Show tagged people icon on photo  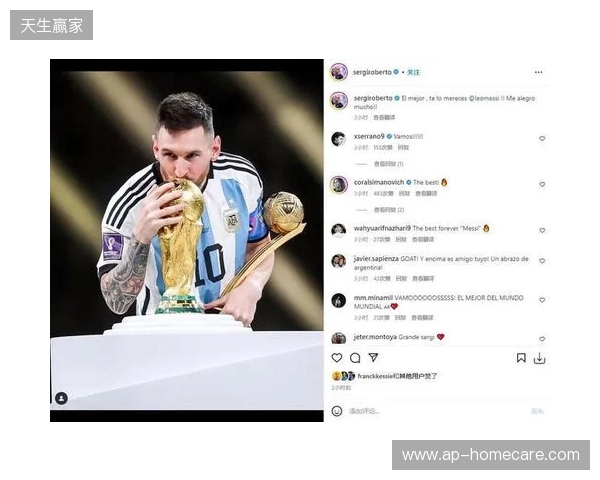click(x=61, y=398)
